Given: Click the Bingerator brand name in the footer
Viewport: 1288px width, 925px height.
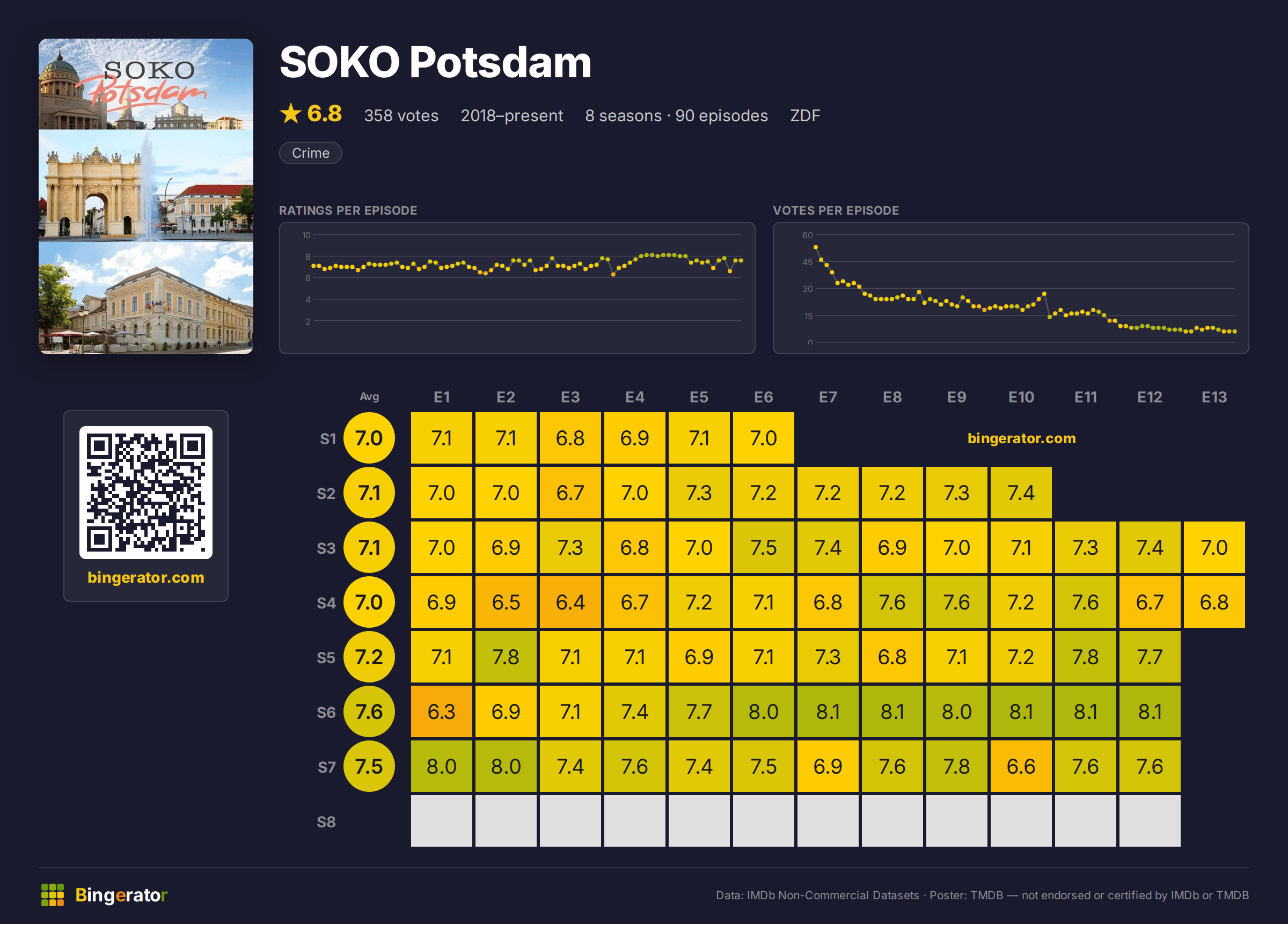Looking at the screenshot, I should pyautogui.click(x=121, y=895).
